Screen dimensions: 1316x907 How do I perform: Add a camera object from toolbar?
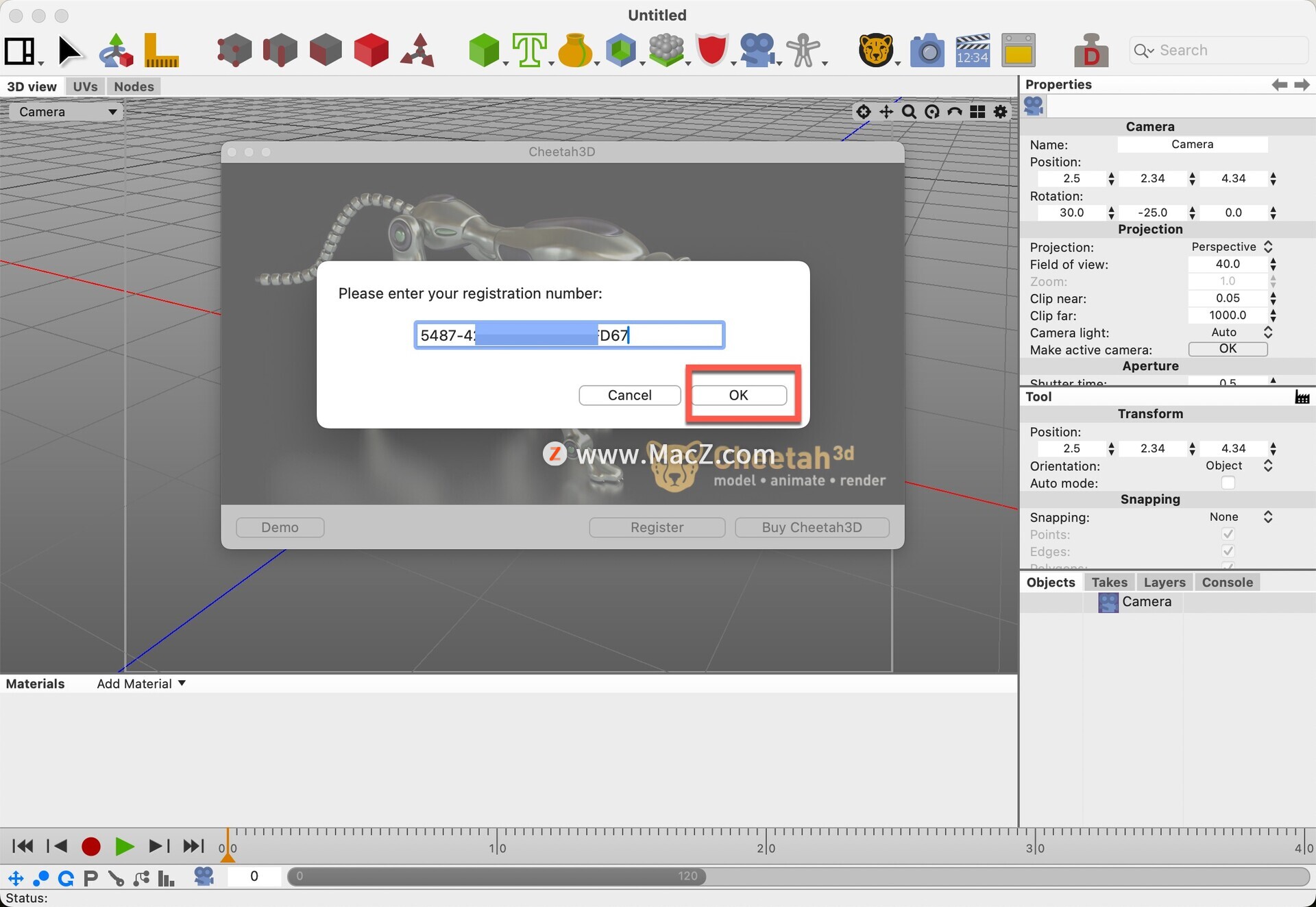pyautogui.click(x=757, y=51)
